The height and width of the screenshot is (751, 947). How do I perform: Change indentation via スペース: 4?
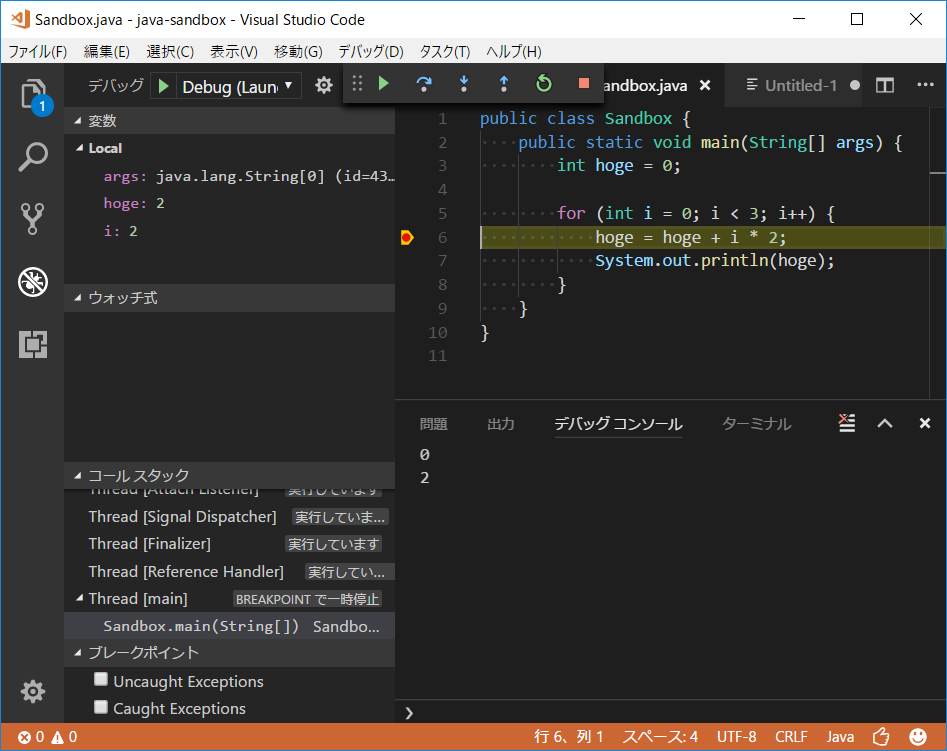[660, 736]
